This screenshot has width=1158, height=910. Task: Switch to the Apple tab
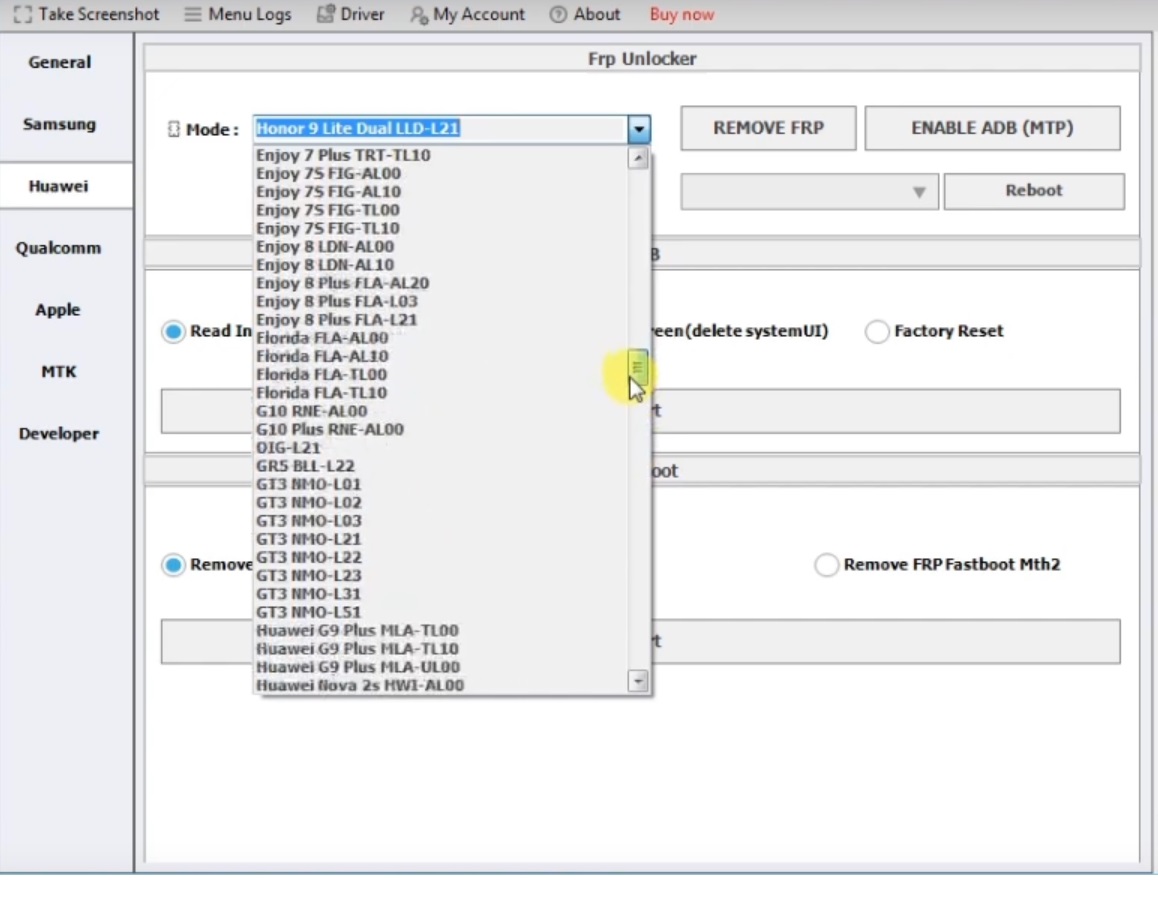tap(60, 309)
